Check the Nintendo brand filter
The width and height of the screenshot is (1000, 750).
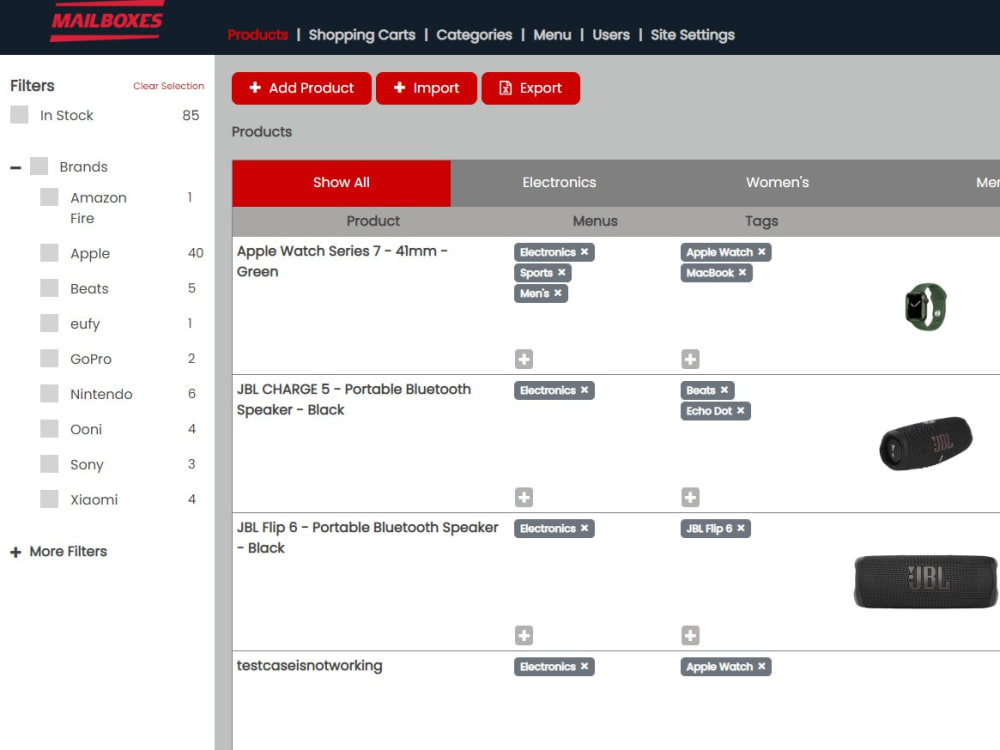pos(49,393)
